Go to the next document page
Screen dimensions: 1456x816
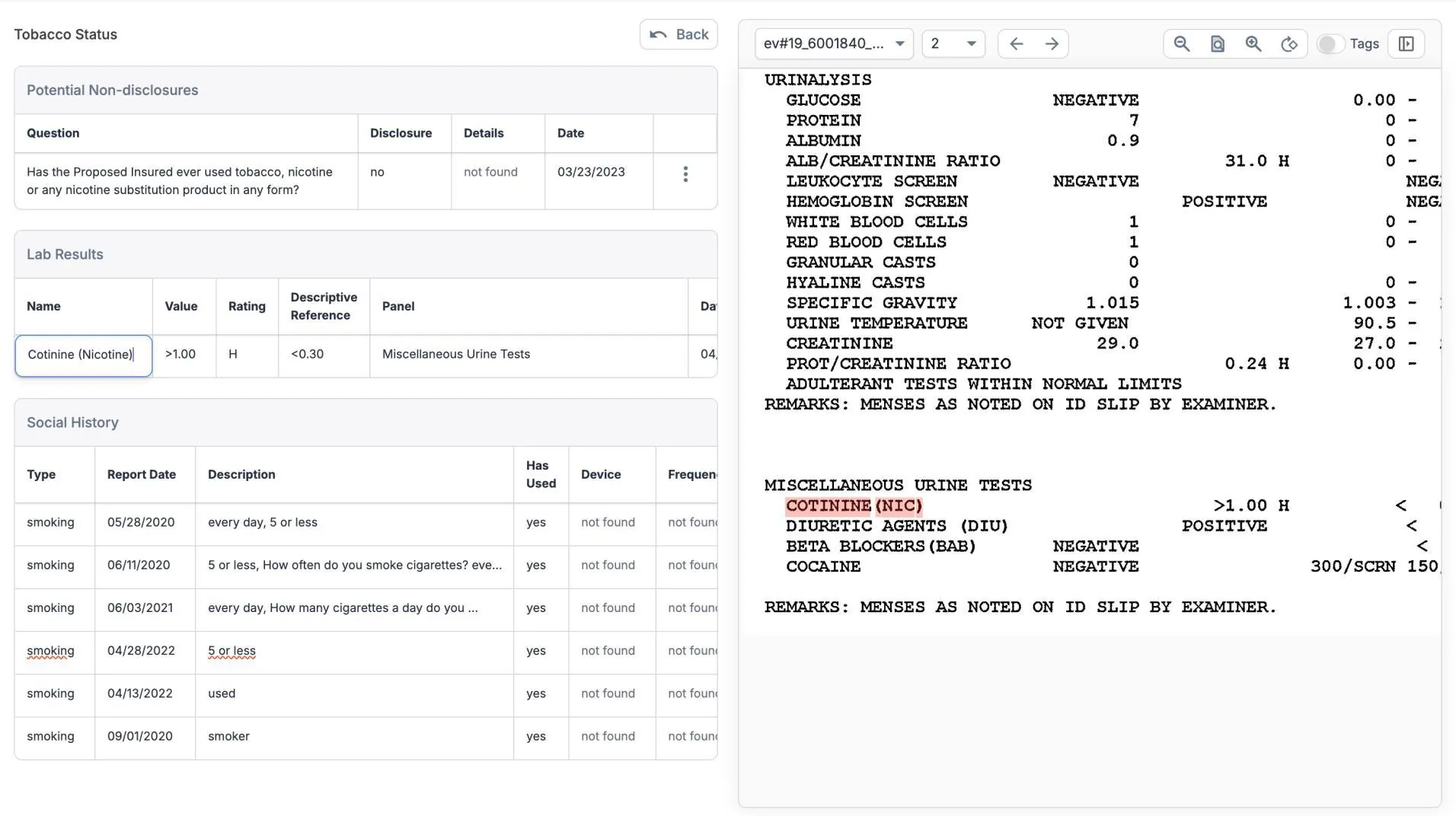tap(1052, 43)
